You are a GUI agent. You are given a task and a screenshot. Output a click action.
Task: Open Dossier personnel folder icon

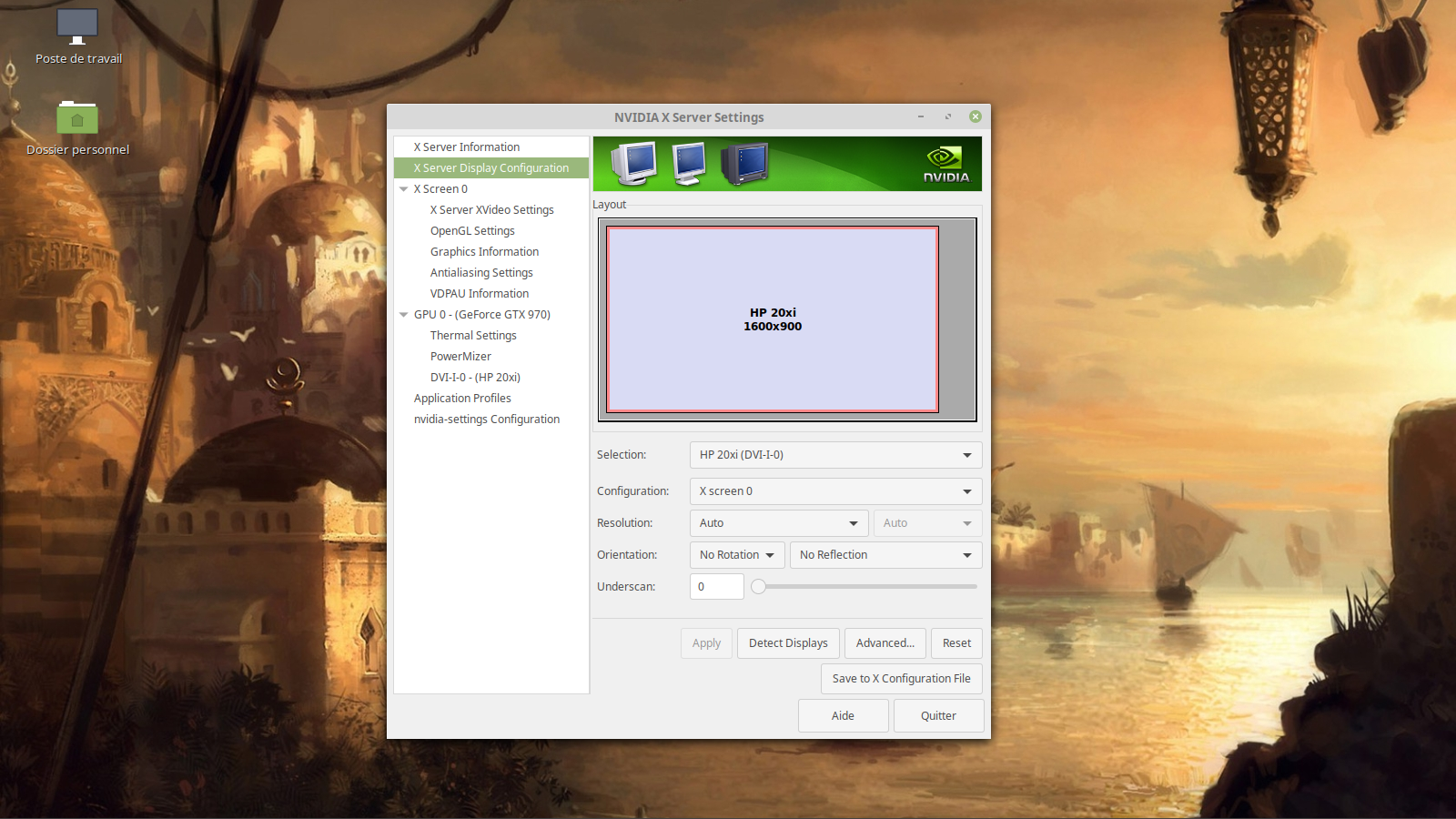(77, 118)
